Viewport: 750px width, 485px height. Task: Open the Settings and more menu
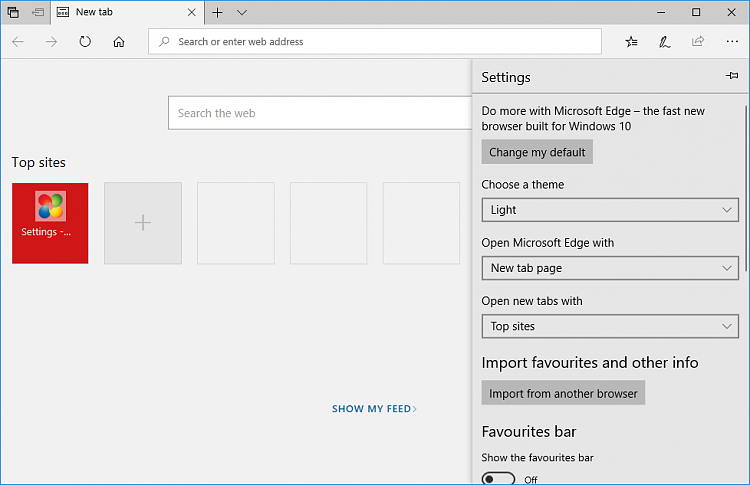(x=732, y=42)
